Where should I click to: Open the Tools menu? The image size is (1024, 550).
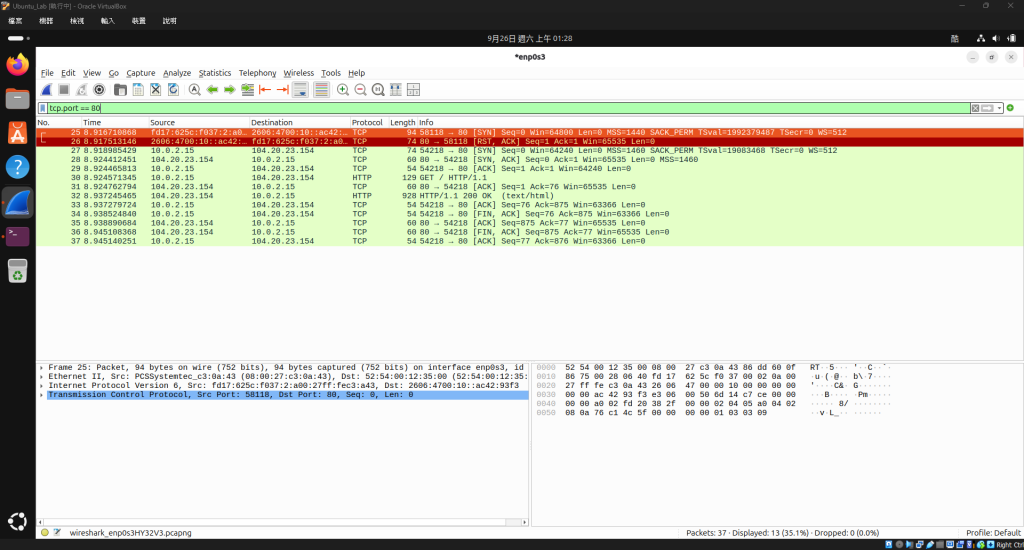[330, 73]
